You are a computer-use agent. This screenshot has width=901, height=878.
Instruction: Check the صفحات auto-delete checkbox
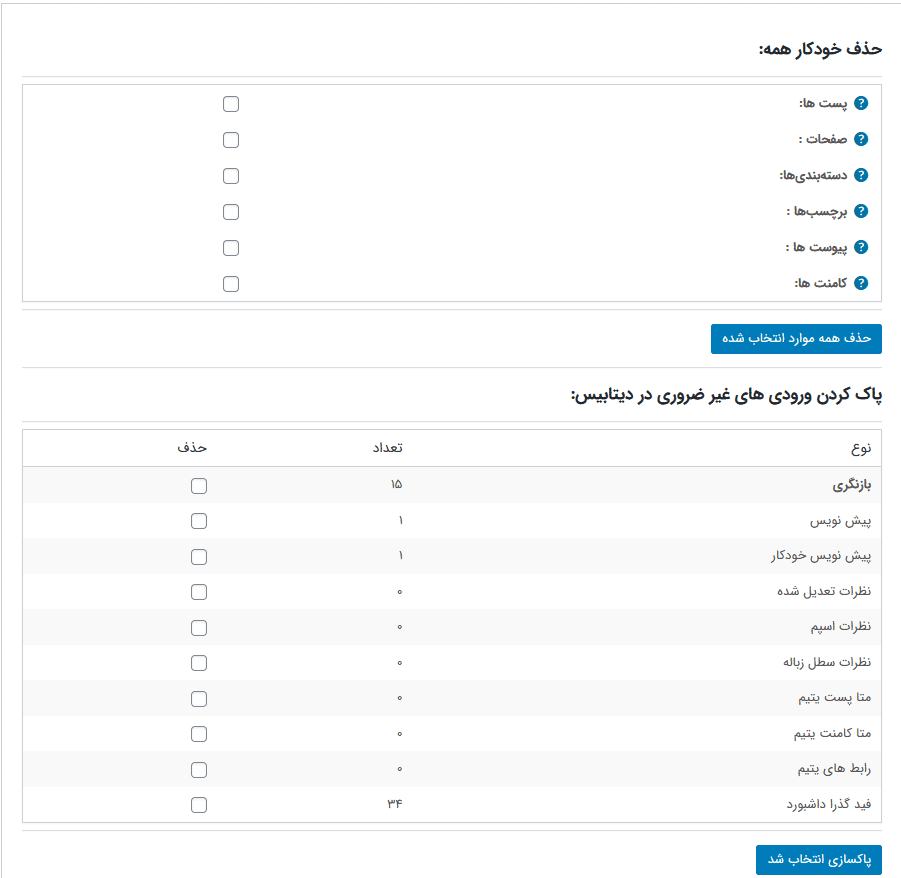[x=231, y=140]
